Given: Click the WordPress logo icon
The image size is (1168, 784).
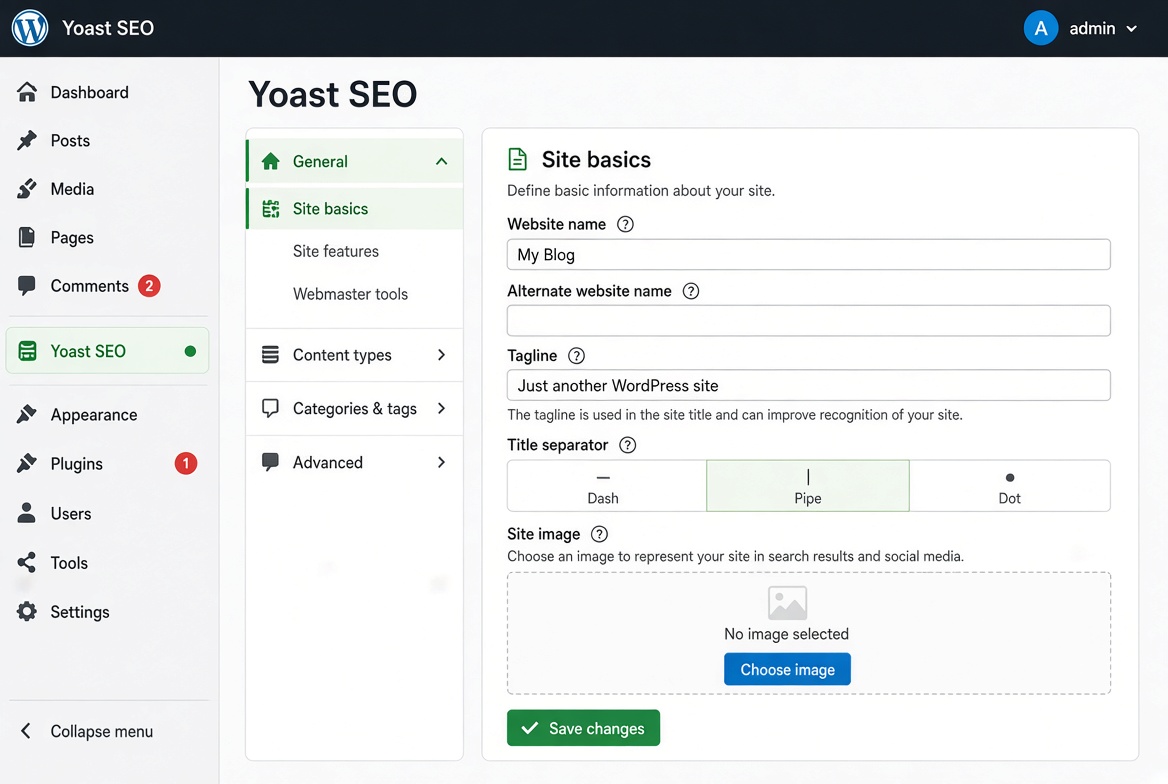Looking at the screenshot, I should point(30,28).
